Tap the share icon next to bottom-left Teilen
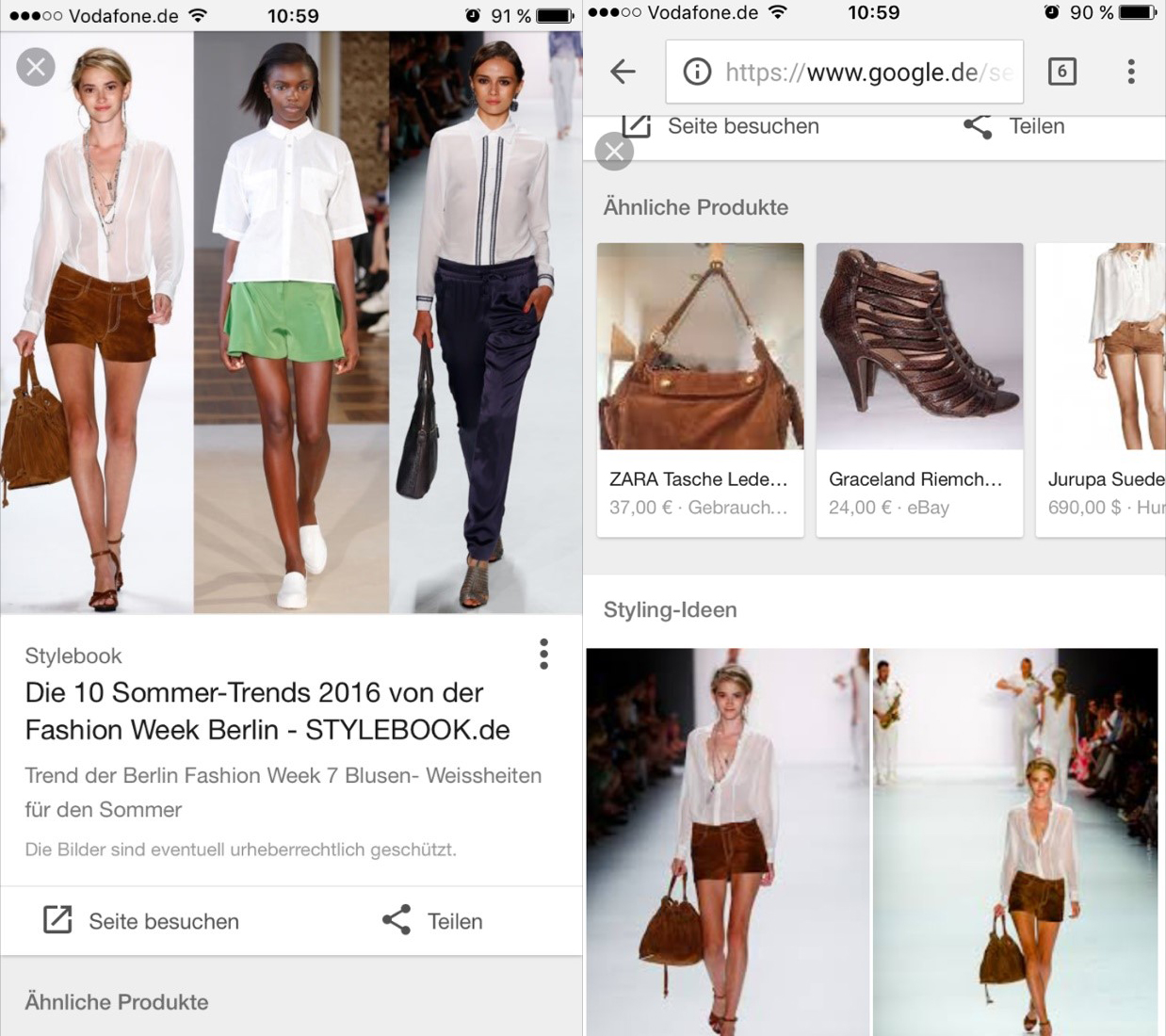This screenshot has height=1036, width=1166. (397, 920)
